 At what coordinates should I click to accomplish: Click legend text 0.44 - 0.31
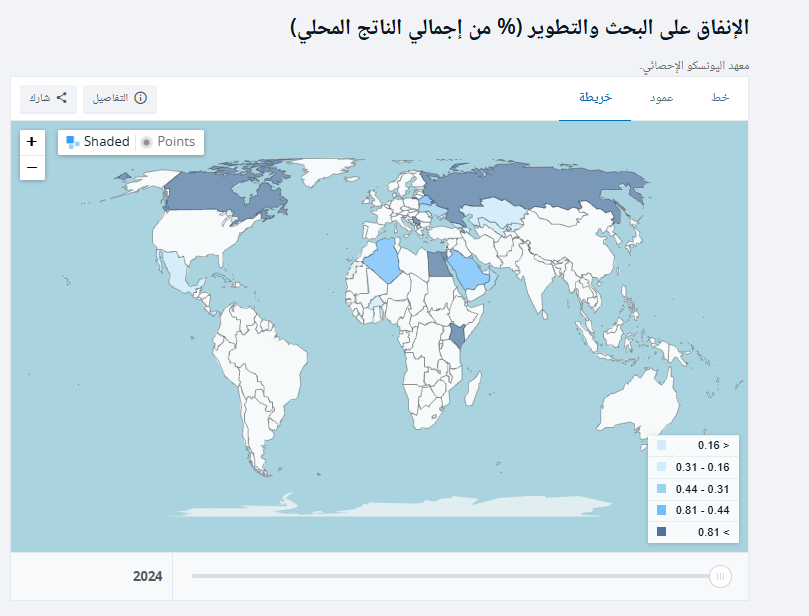point(702,489)
